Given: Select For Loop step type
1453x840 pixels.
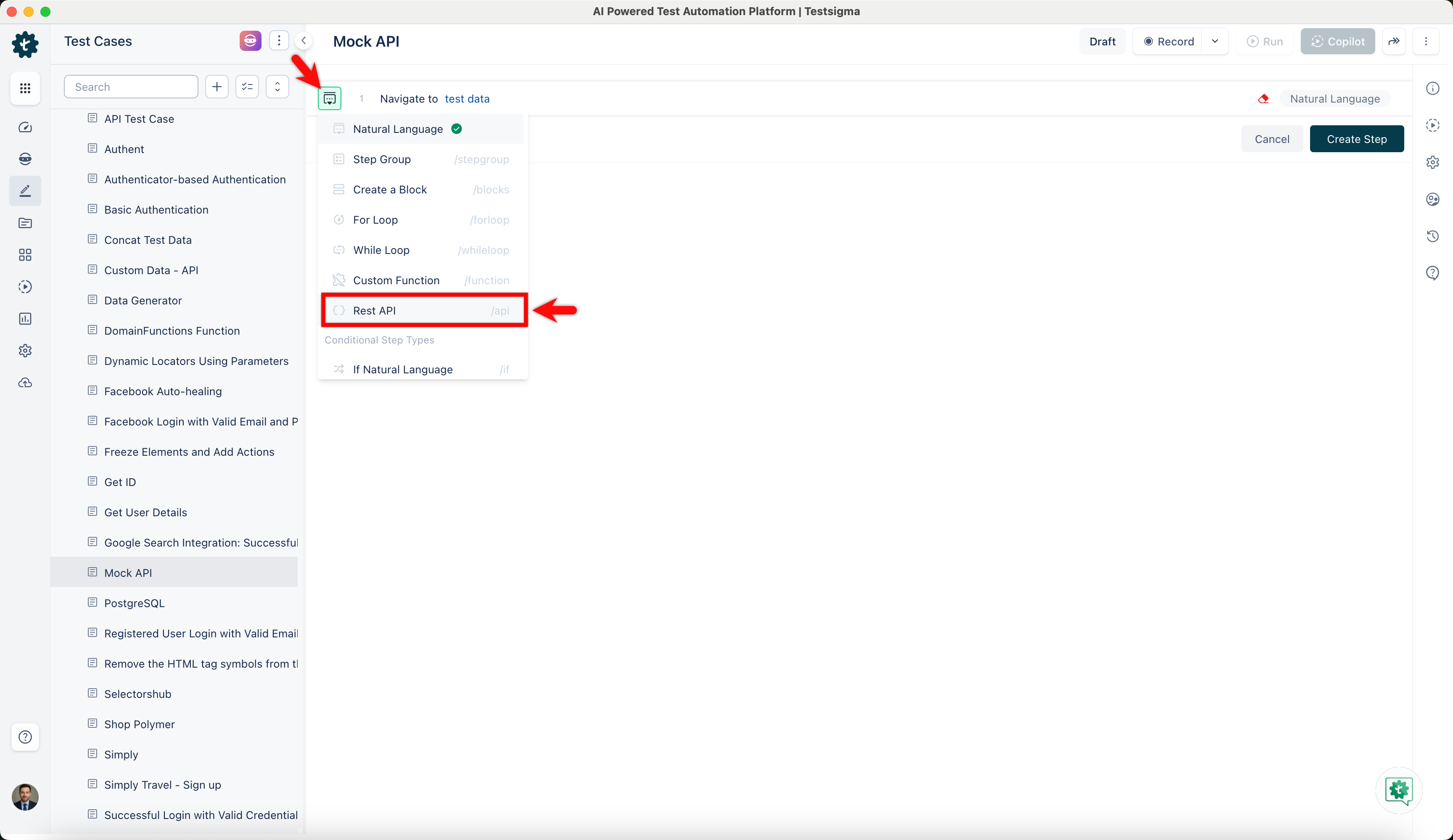Looking at the screenshot, I should pyautogui.click(x=421, y=219).
